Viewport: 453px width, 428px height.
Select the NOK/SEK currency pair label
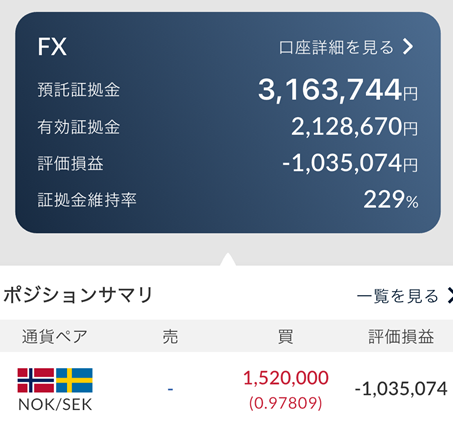(55, 405)
